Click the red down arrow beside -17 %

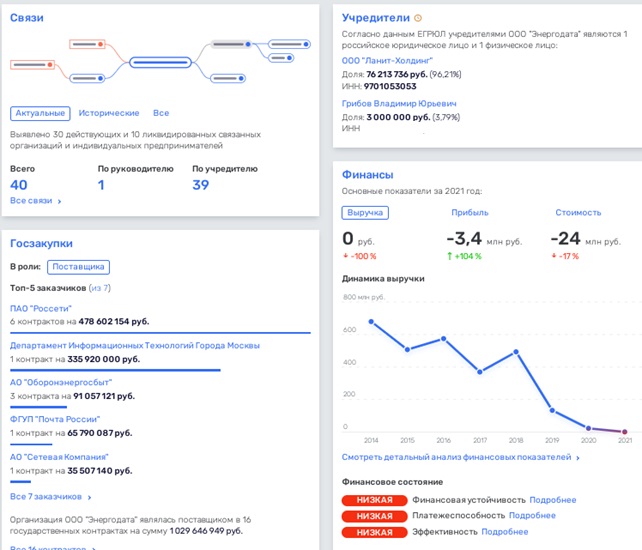point(554,256)
